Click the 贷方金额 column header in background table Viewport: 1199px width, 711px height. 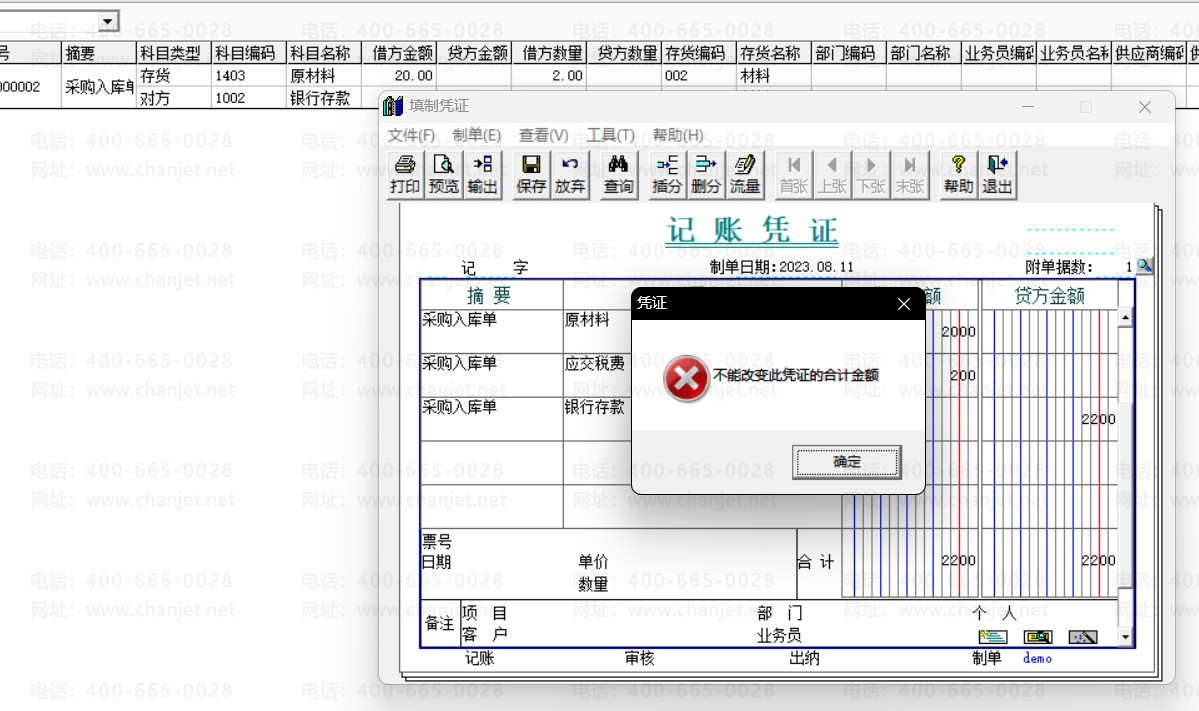pos(473,53)
